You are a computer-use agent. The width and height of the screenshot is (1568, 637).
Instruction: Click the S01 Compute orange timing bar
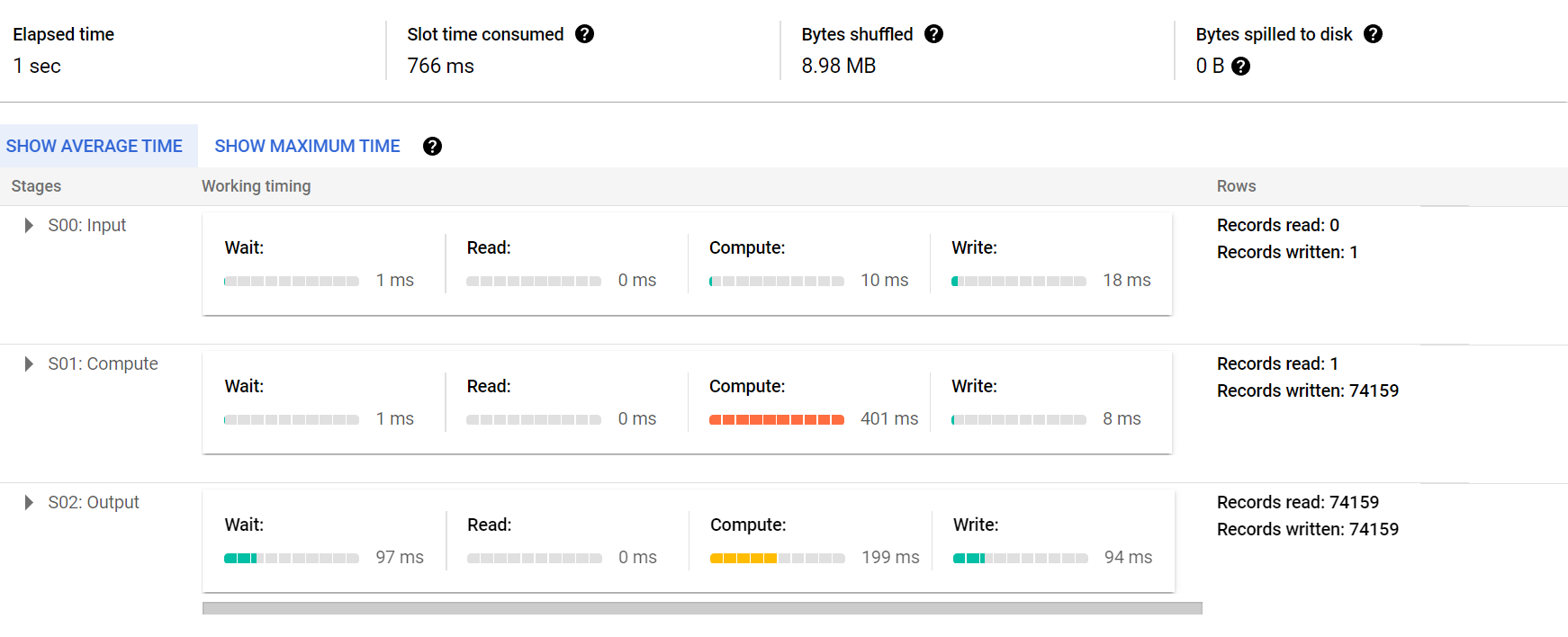776,419
